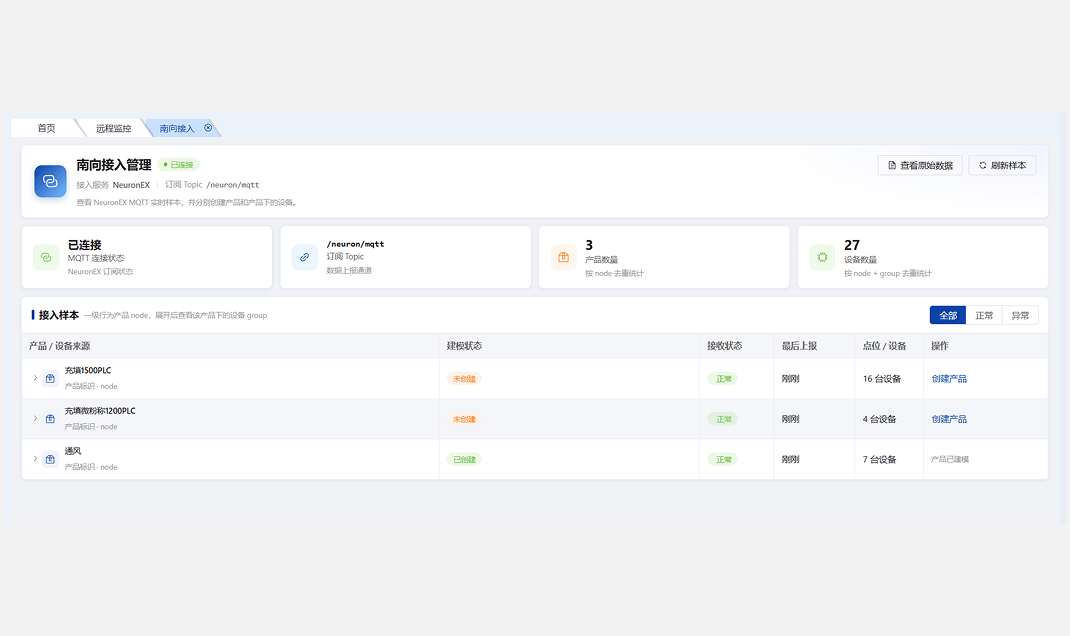Click the 点位 / 设备 column header
Viewport: 1070px width, 636px height.
point(884,346)
